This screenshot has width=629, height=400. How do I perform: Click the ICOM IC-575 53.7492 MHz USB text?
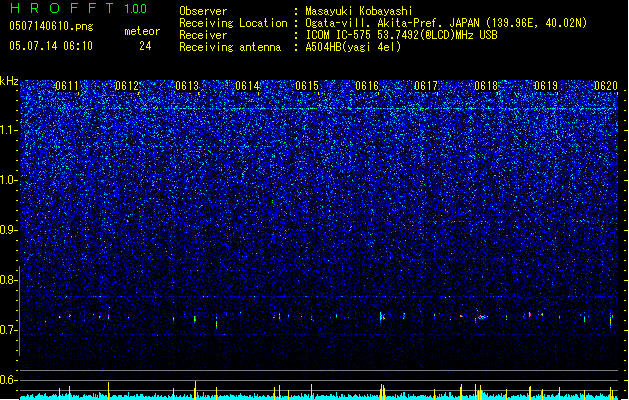402,35
